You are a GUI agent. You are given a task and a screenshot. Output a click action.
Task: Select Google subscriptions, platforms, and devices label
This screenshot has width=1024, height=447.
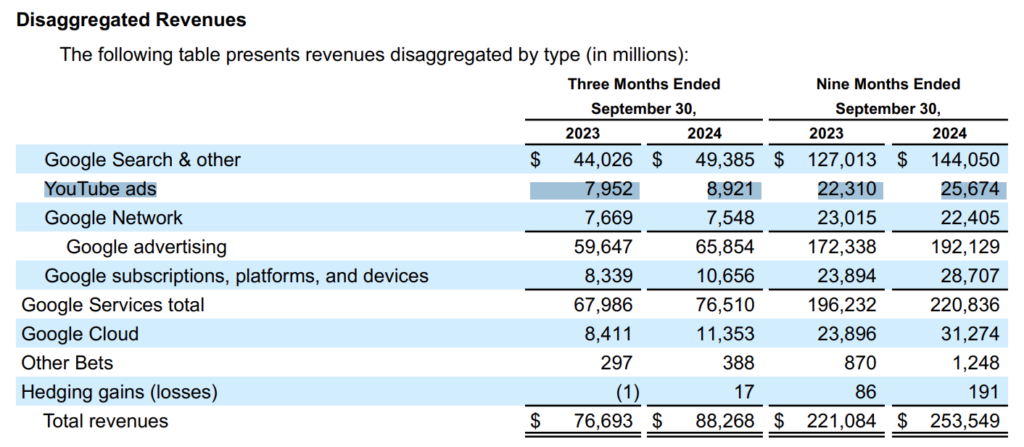(x=236, y=275)
